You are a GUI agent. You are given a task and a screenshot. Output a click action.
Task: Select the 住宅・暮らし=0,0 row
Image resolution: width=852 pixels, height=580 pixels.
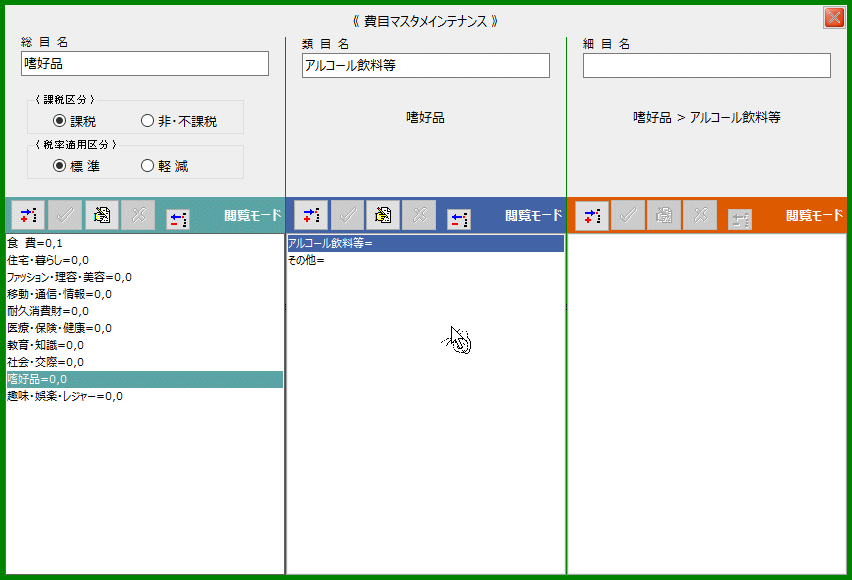coord(145,260)
